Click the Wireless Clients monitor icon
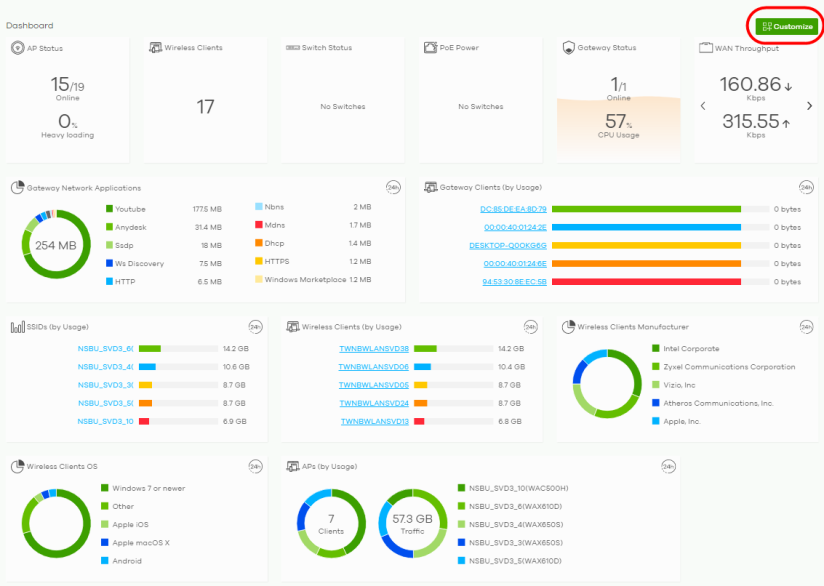Screen dimensions: 824x586 pos(155,48)
